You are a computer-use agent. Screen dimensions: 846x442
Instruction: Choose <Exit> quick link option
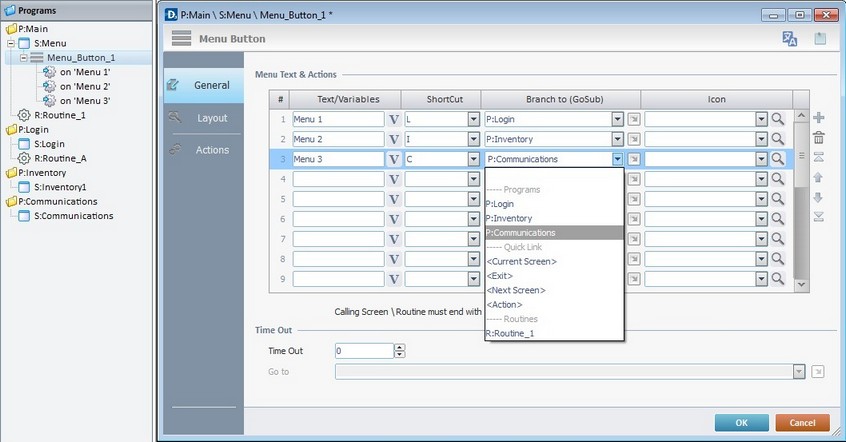(554, 276)
